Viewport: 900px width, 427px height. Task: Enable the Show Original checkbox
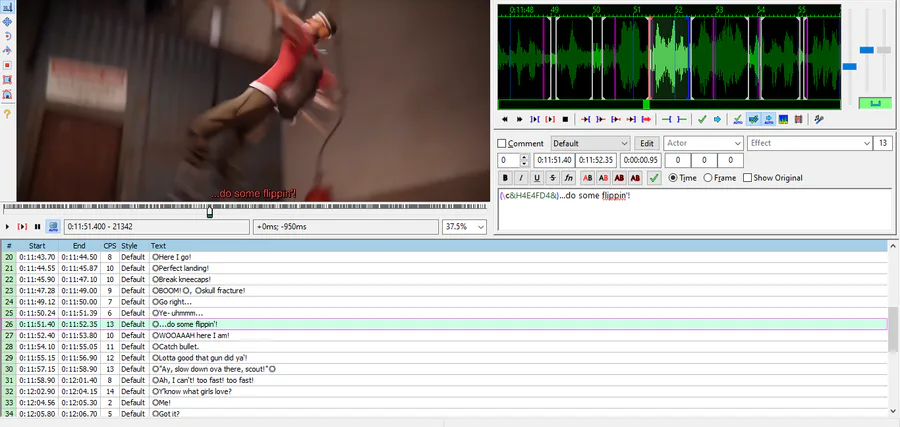(x=747, y=178)
